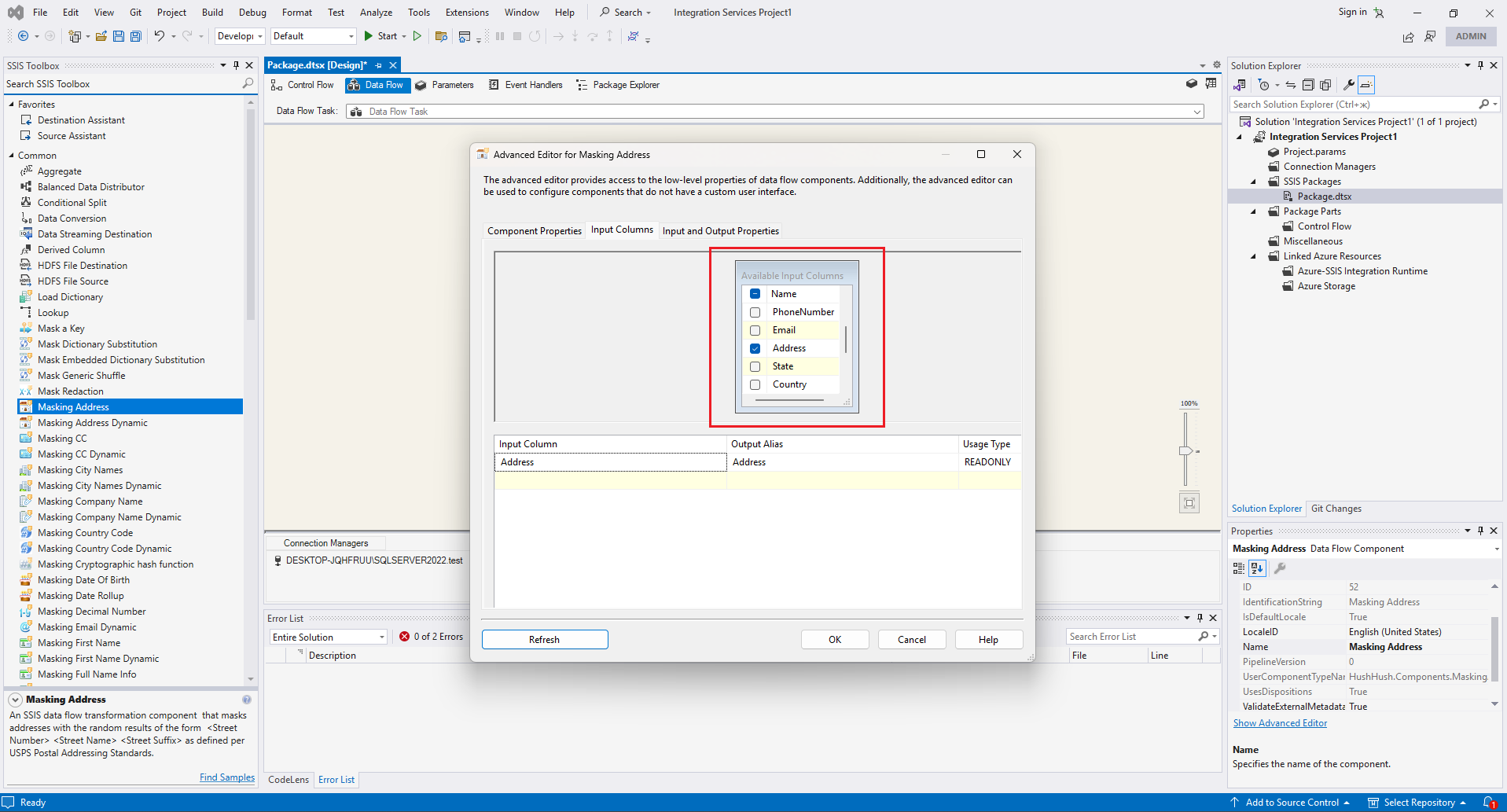Click OK in the Advanced Editor
1507x812 pixels.
click(x=835, y=640)
